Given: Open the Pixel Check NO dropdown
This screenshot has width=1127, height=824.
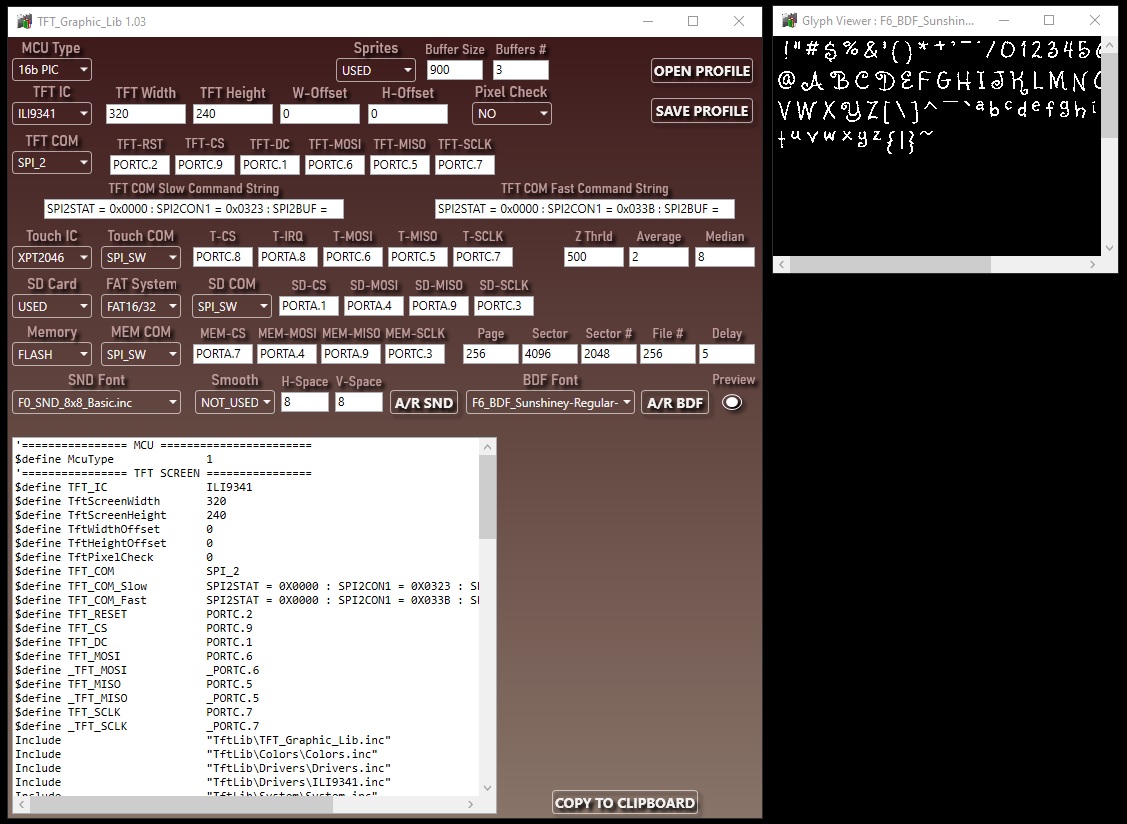Looking at the screenshot, I should point(512,114).
